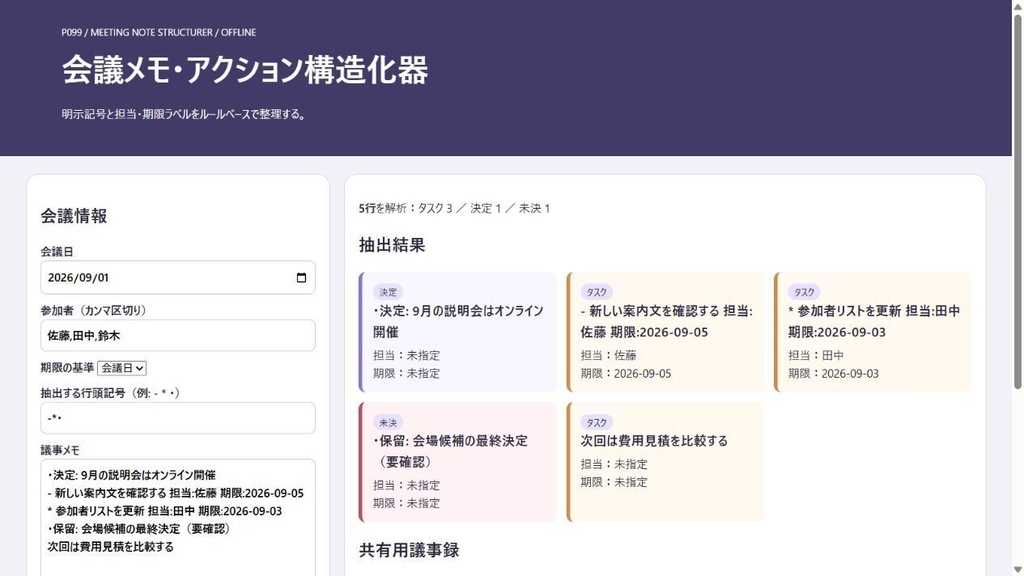
Task: Click card title - 新しい案内文を確認する
Action: [x=666, y=321]
